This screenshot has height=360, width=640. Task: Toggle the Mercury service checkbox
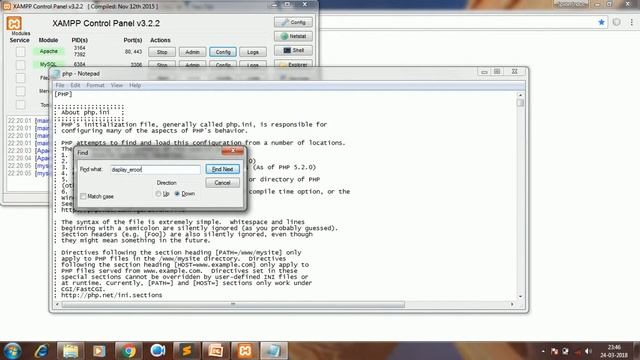point(20,91)
